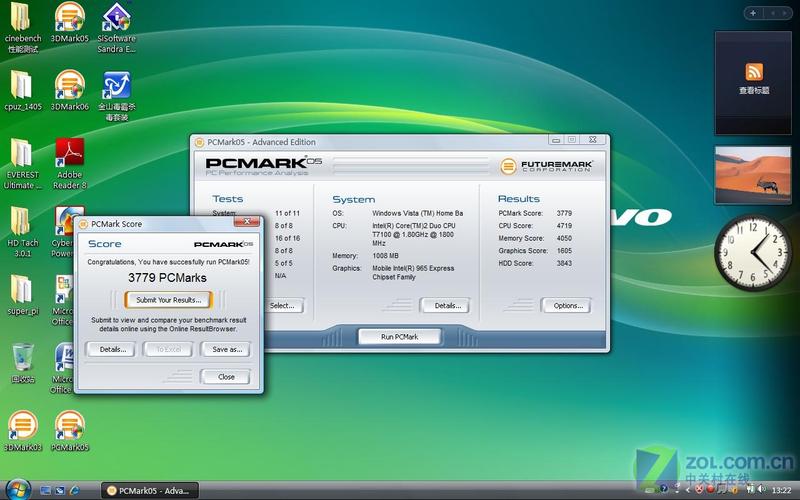
Task: Open the HD Tach 3.0.1 folder
Action: click(22, 232)
